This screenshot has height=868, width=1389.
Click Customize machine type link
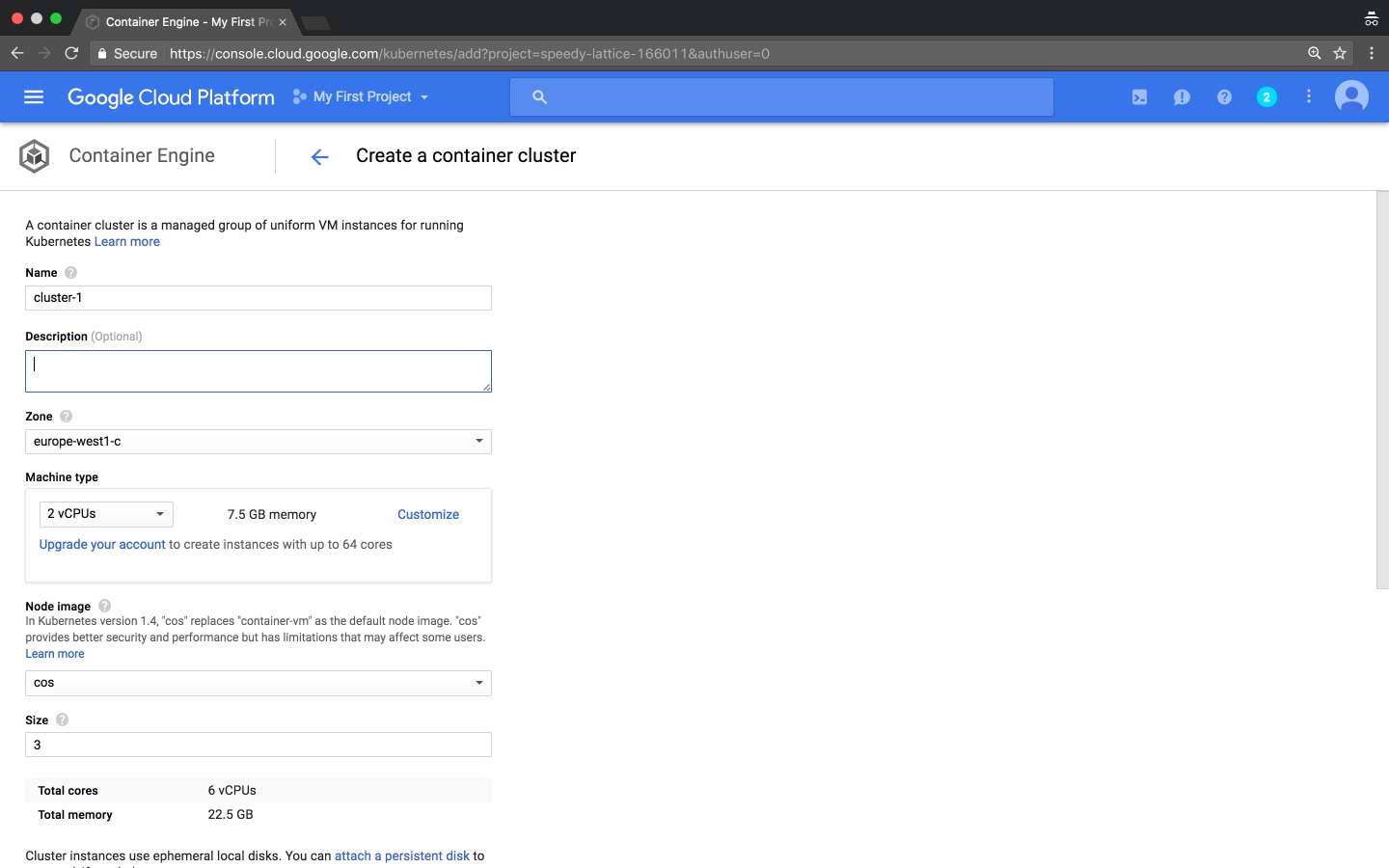point(428,515)
